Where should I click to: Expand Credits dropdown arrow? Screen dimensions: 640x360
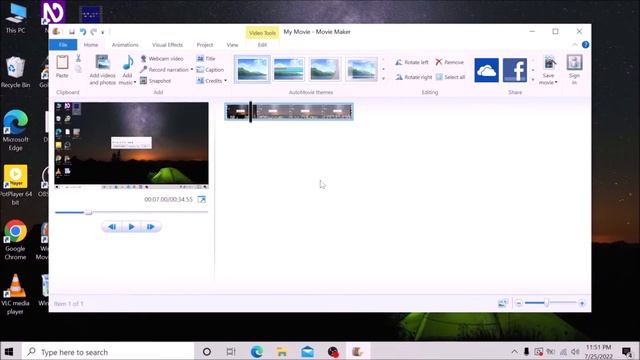225,81
